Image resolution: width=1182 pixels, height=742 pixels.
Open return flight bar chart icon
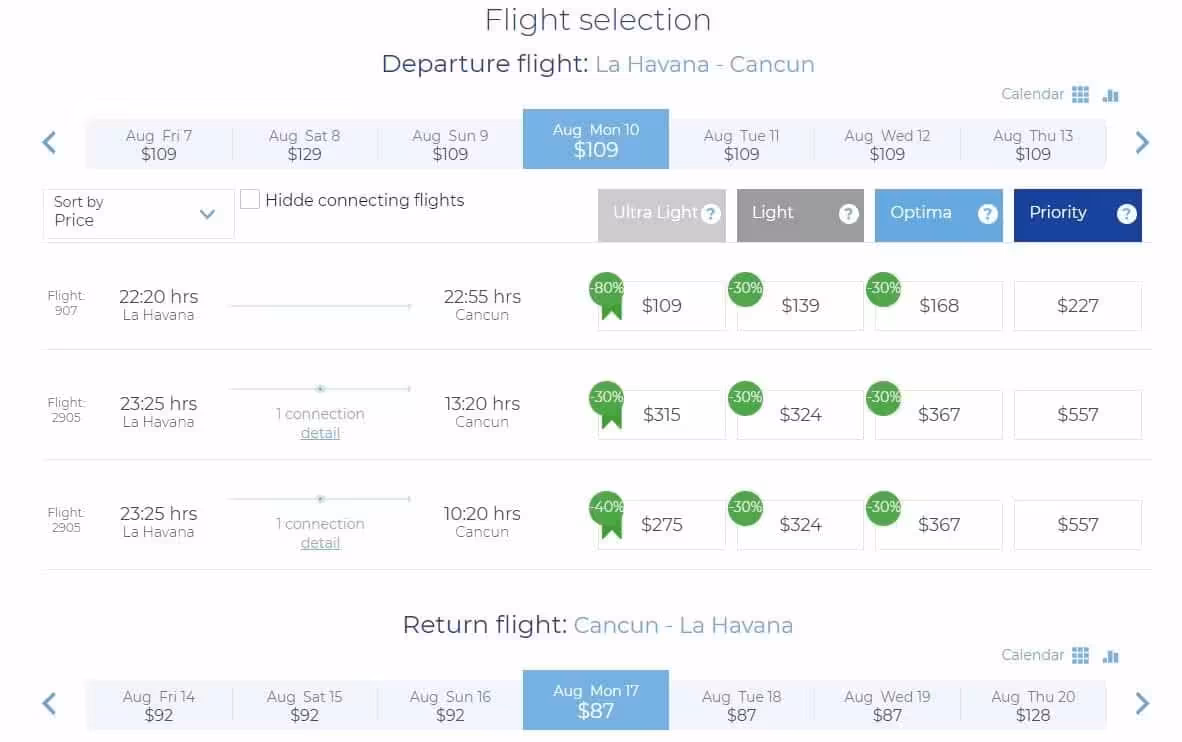tap(1110, 656)
